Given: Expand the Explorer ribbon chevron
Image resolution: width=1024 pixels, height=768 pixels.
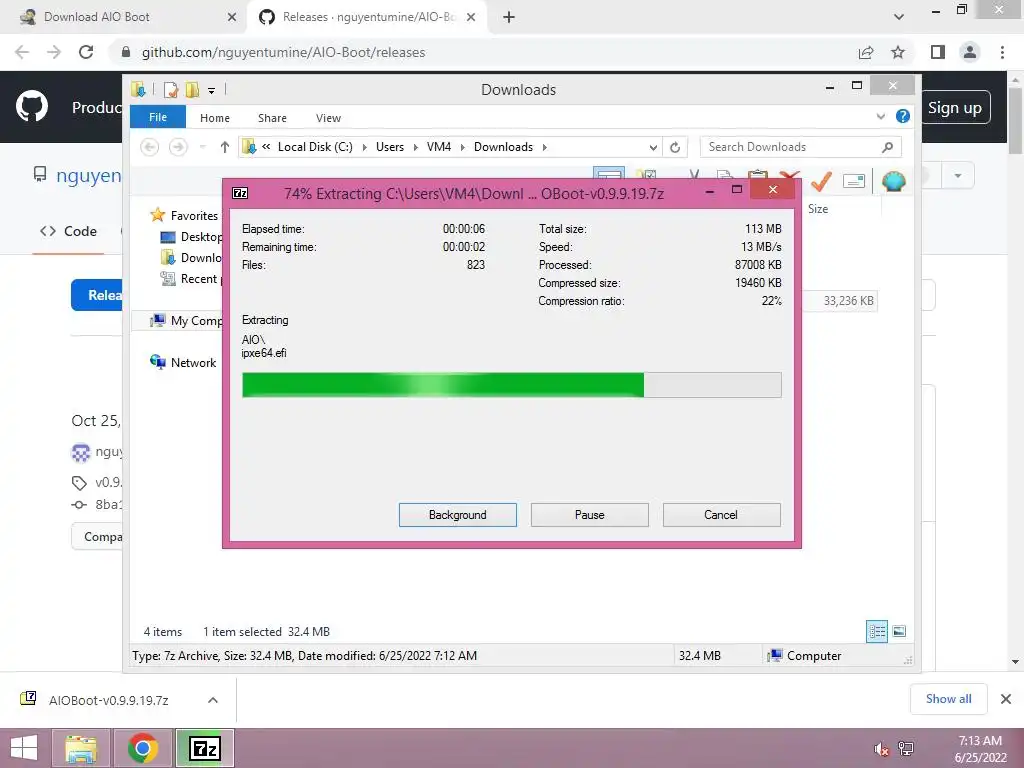Looking at the screenshot, I should (x=881, y=117).
